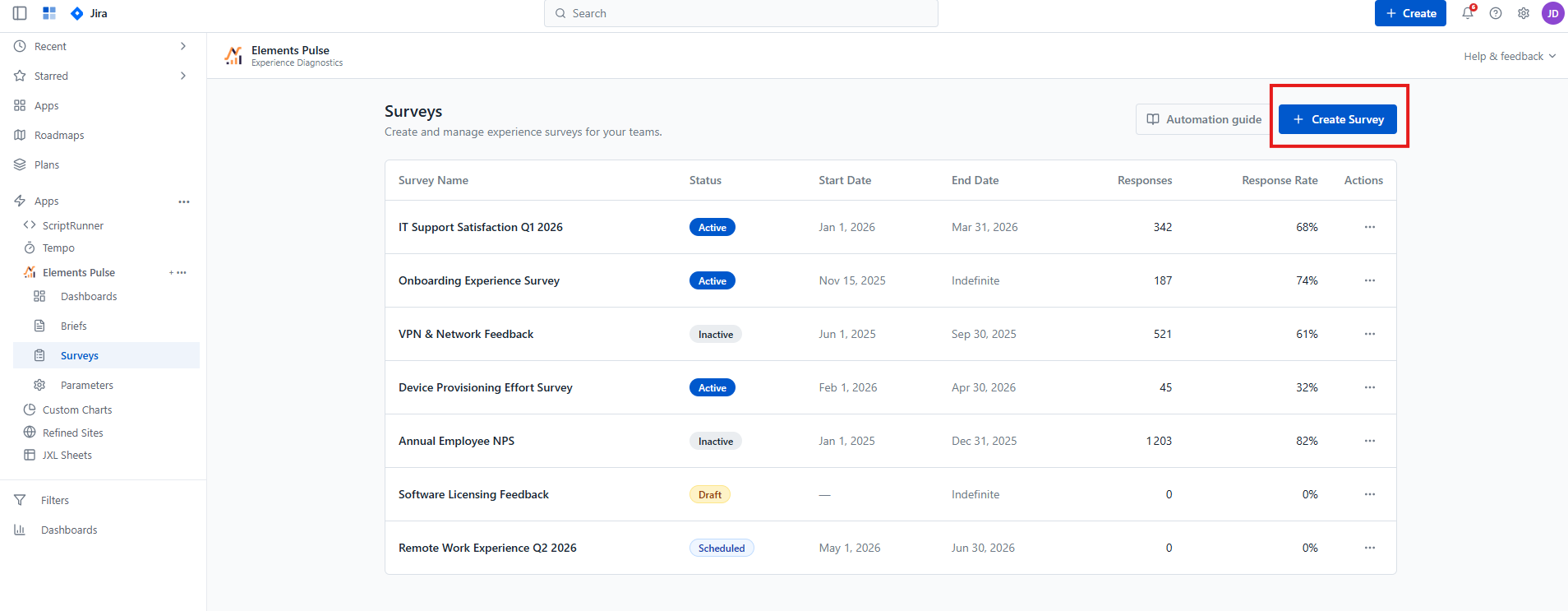Open actions menu for Software Licensing Feedback
Viewport: 1568px width, 611px height.
tap(1369, 494)
